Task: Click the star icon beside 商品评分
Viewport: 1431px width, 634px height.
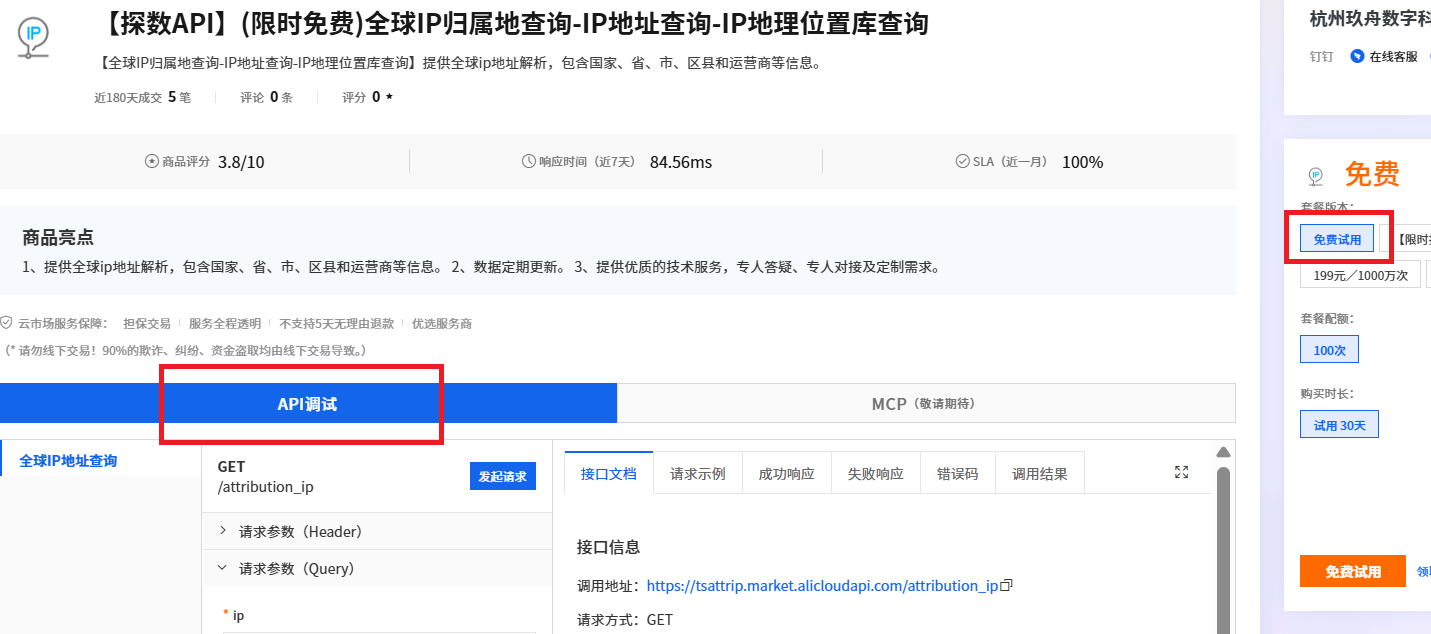Action: (x=152, y=161)
